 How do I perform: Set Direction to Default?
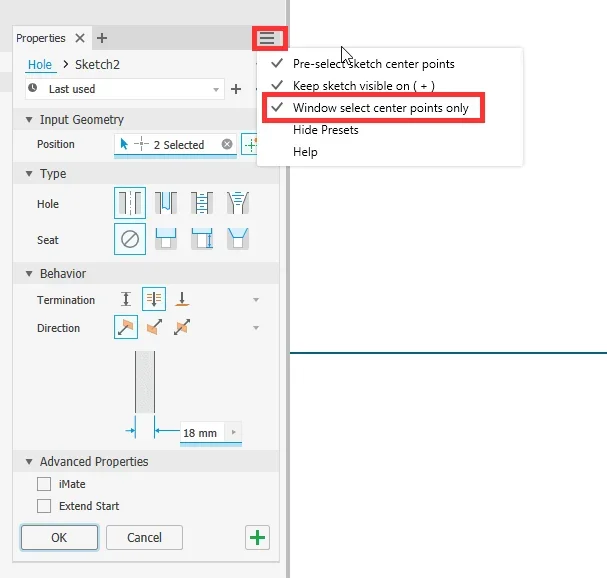(126, 327)
